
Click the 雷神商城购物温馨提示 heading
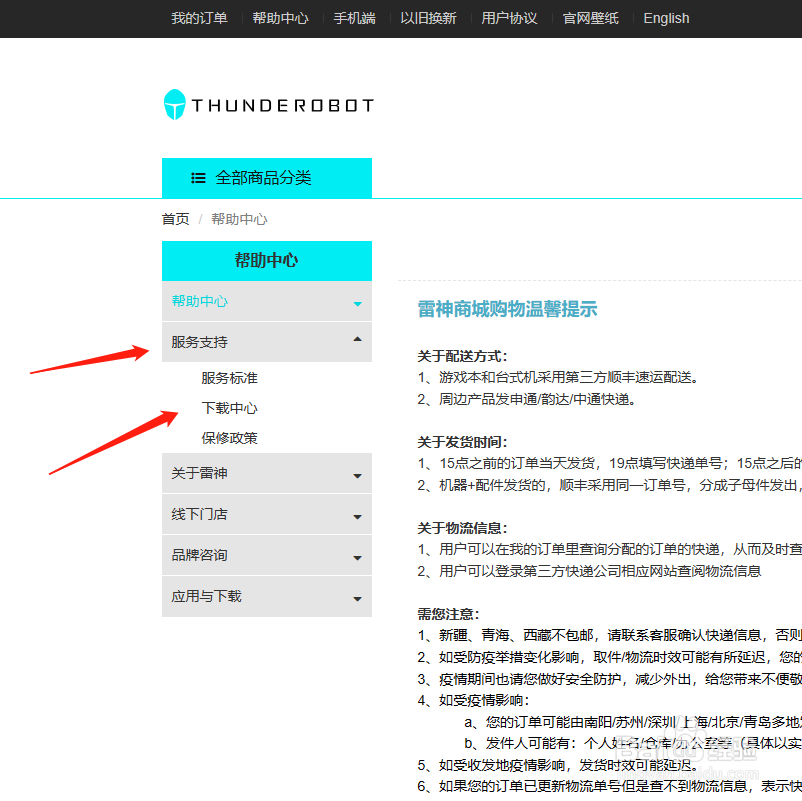pyautogui.click(x=507, y=309)
